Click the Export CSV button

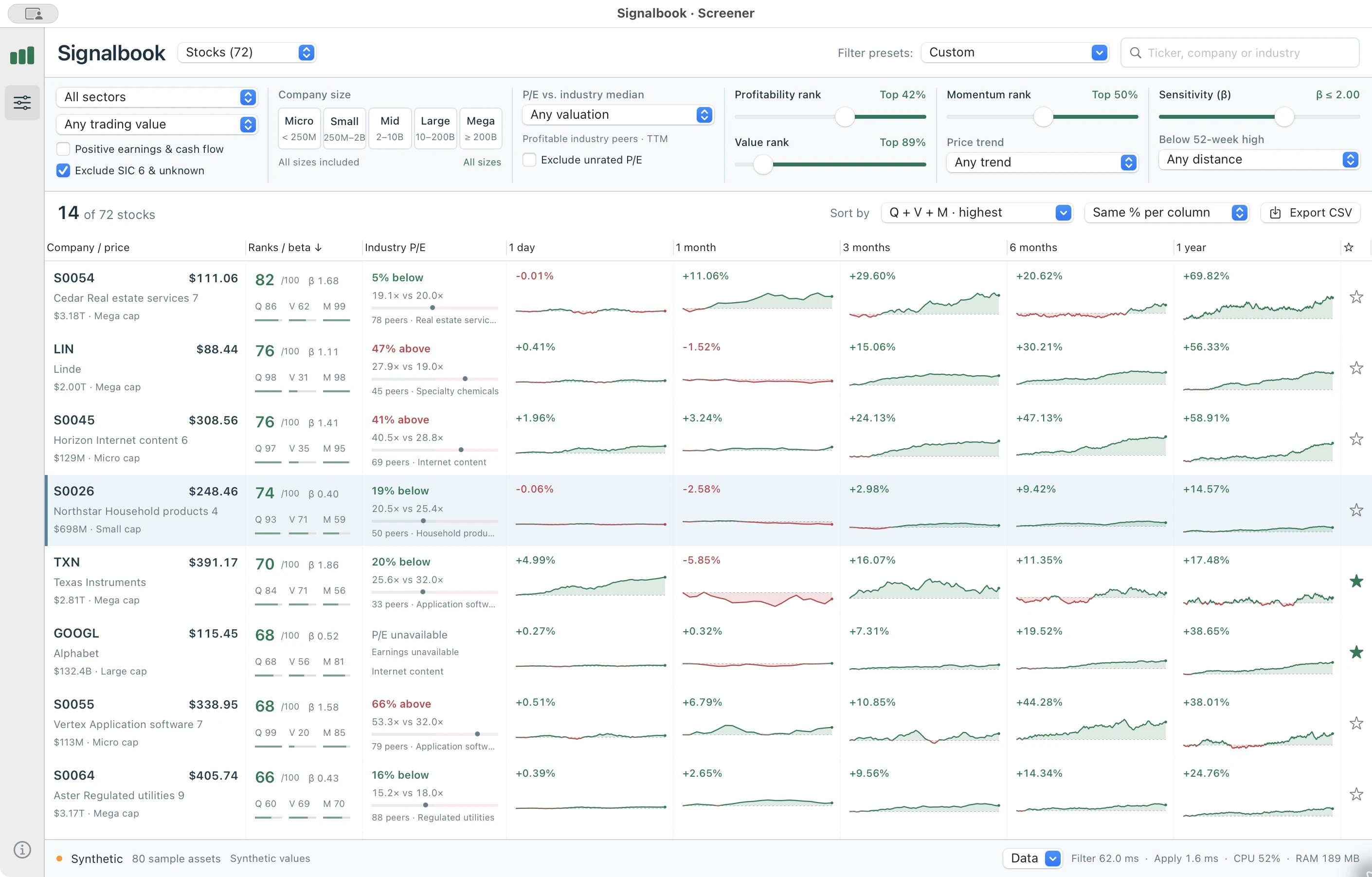[x=1311, y=213]
